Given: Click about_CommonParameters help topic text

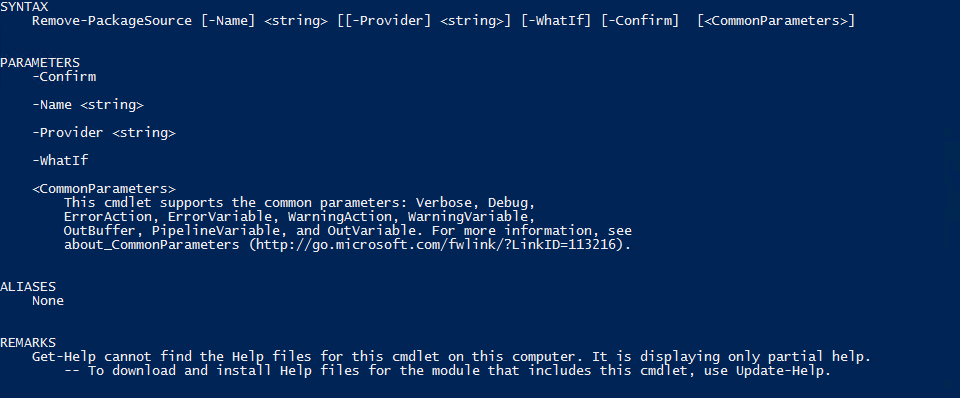Looking at the screenshot, I should pyautogui.click(x=151, y=245).
